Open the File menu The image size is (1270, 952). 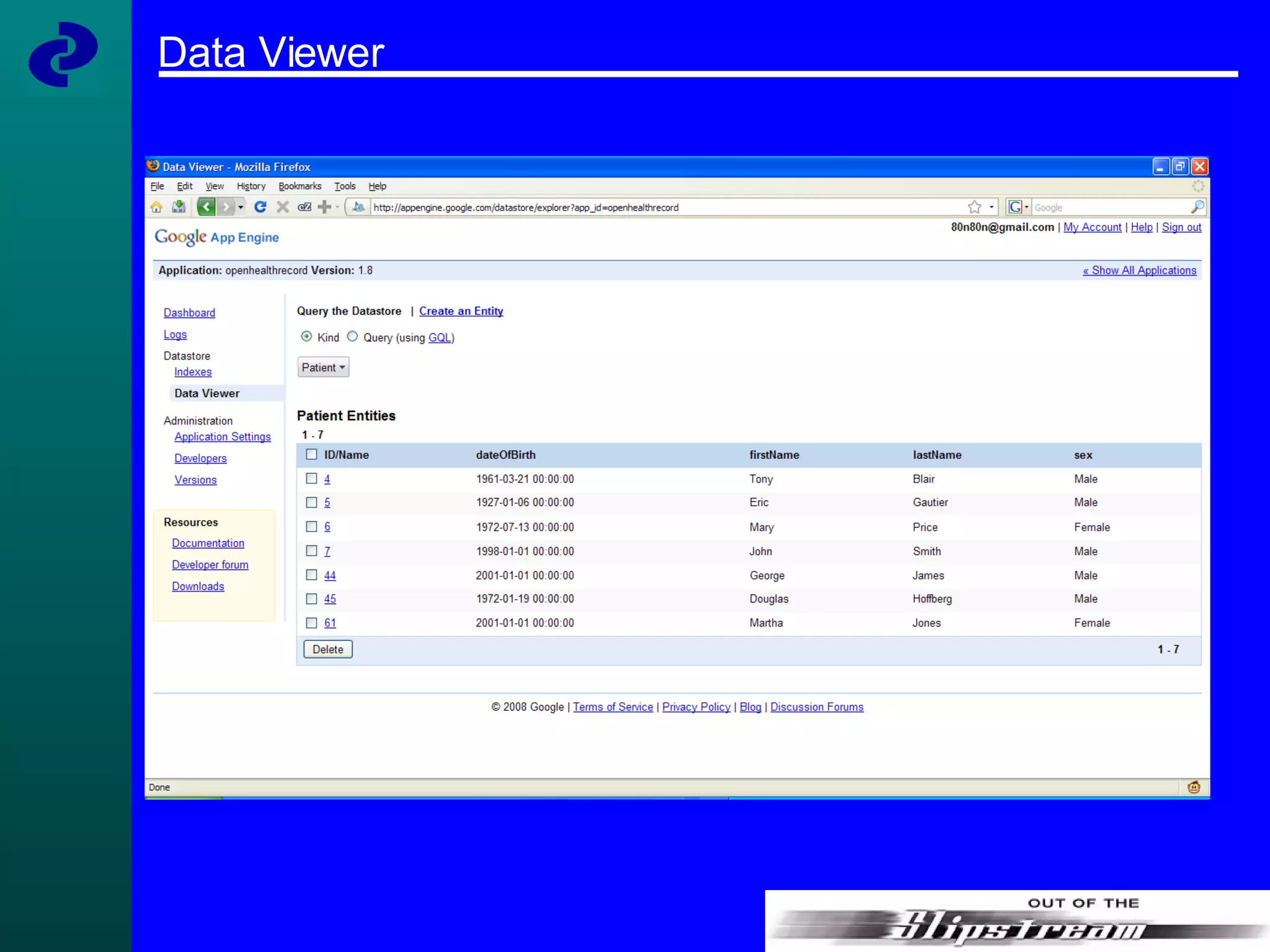tap(158, 186)
